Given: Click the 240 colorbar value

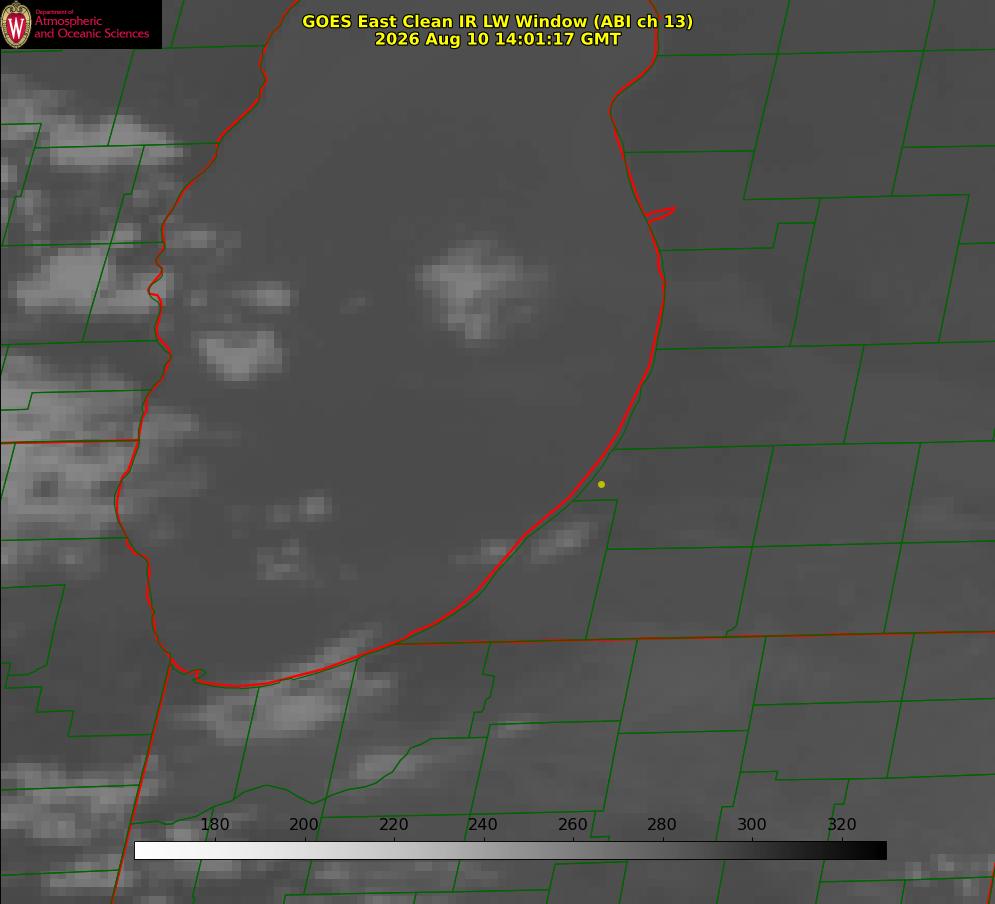Looking at the screenshot, I should tap(483, 824).
